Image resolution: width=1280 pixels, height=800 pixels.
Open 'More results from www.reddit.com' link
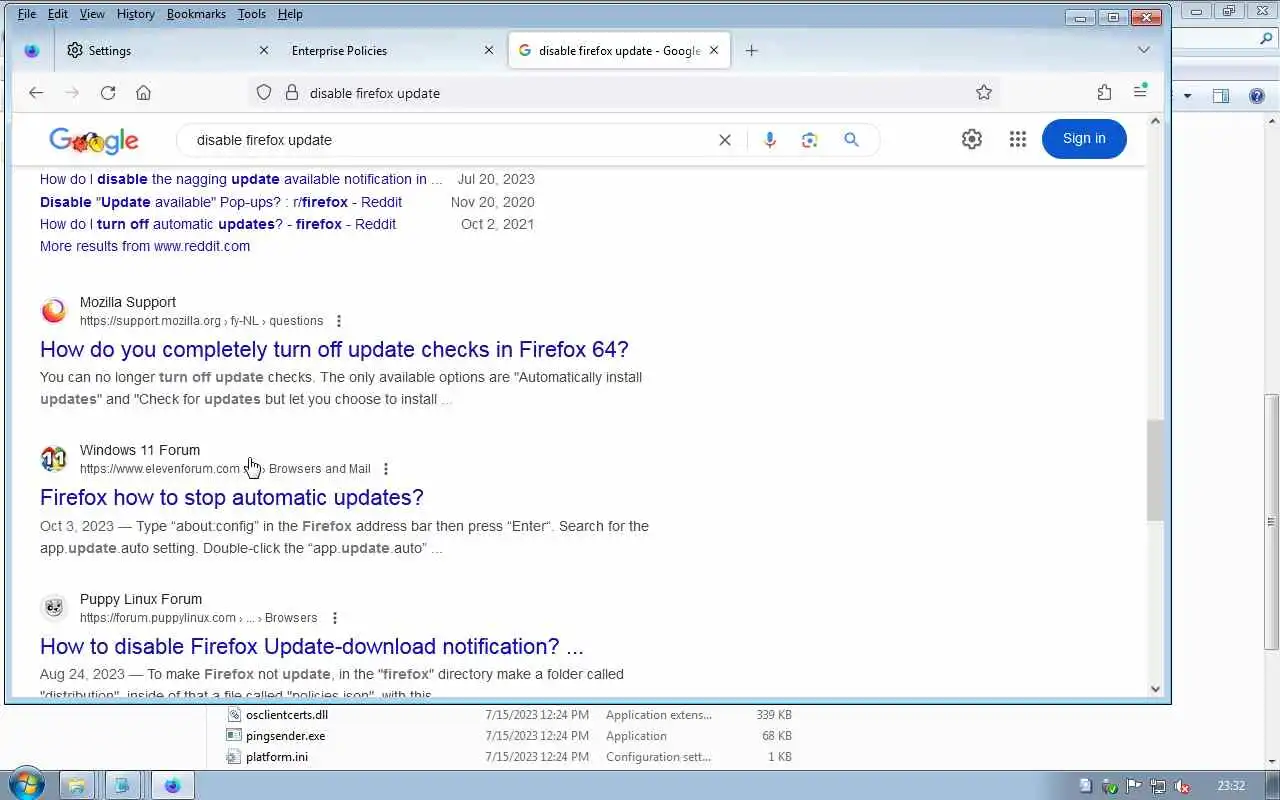point(145,246)
